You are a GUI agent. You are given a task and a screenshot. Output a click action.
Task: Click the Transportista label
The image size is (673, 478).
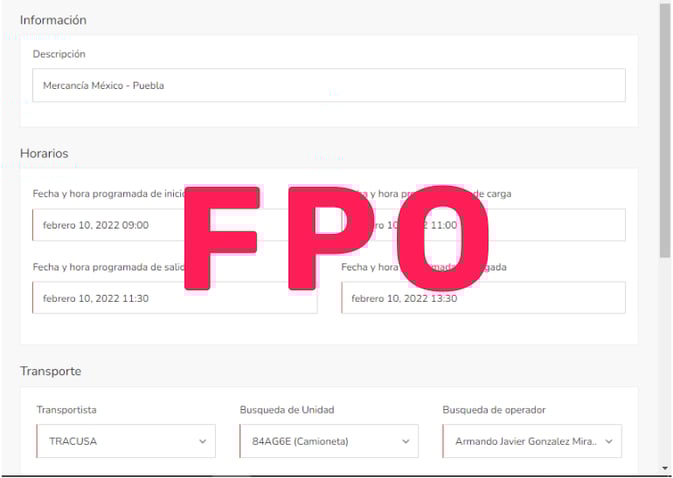(x=67, y=409)
